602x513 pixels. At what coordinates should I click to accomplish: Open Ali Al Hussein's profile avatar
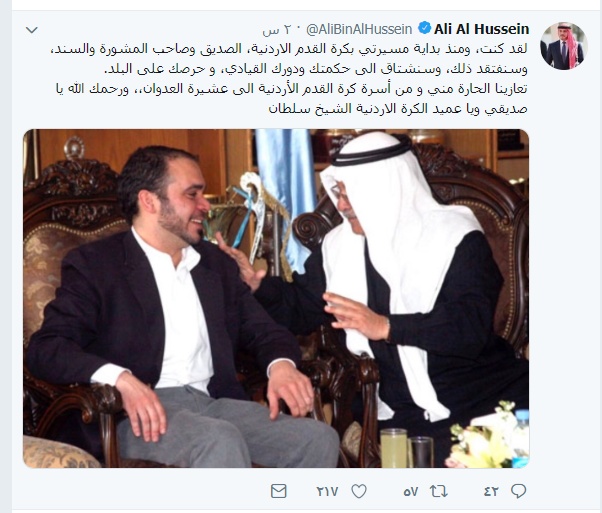point(564,46)
